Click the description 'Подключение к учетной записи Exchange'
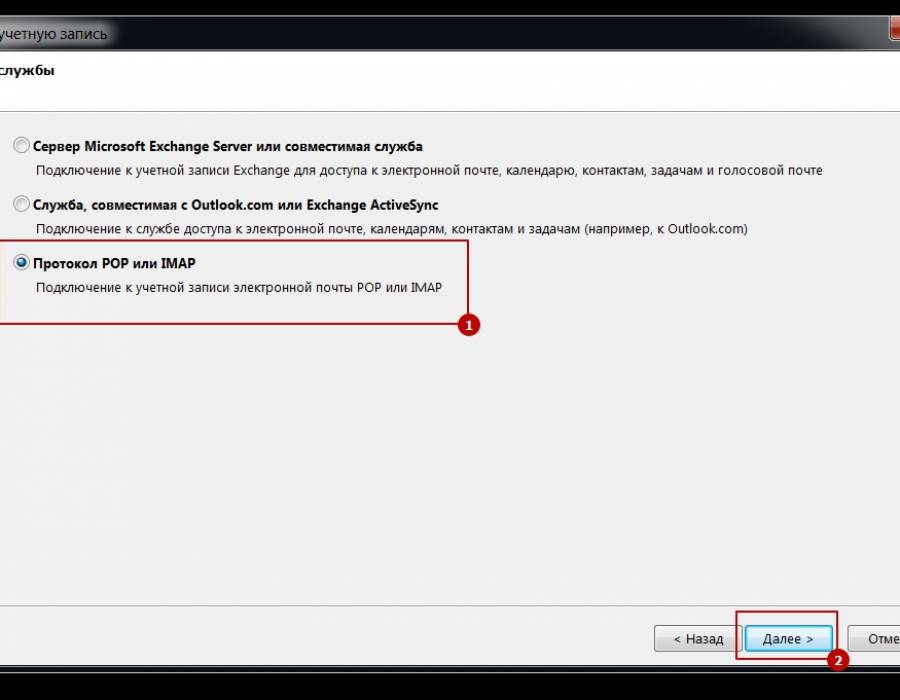The height and width of the screenshot is (700, 900). coord(429,170)
